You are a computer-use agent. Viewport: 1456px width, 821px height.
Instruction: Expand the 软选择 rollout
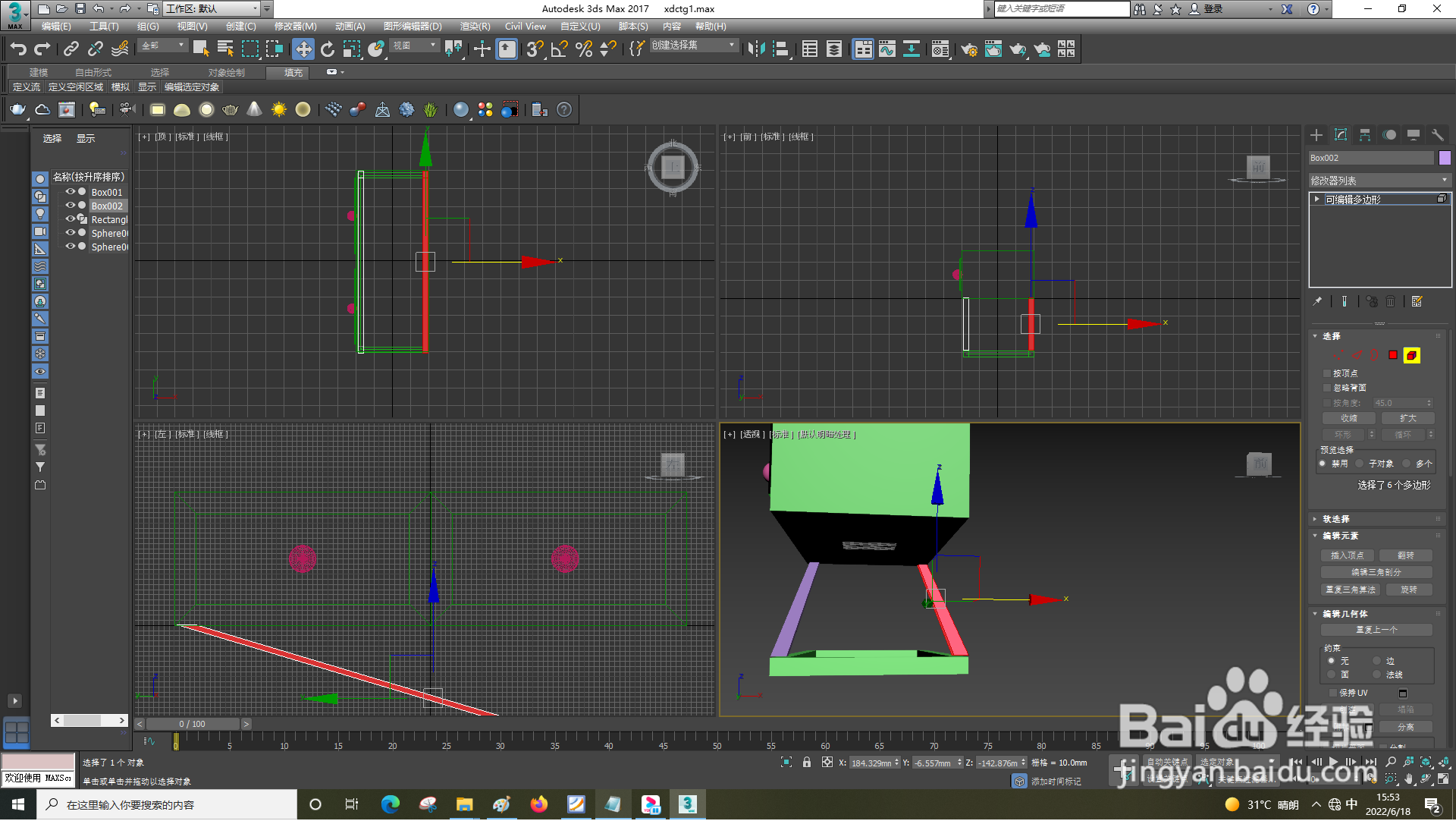click(1335, 519)
